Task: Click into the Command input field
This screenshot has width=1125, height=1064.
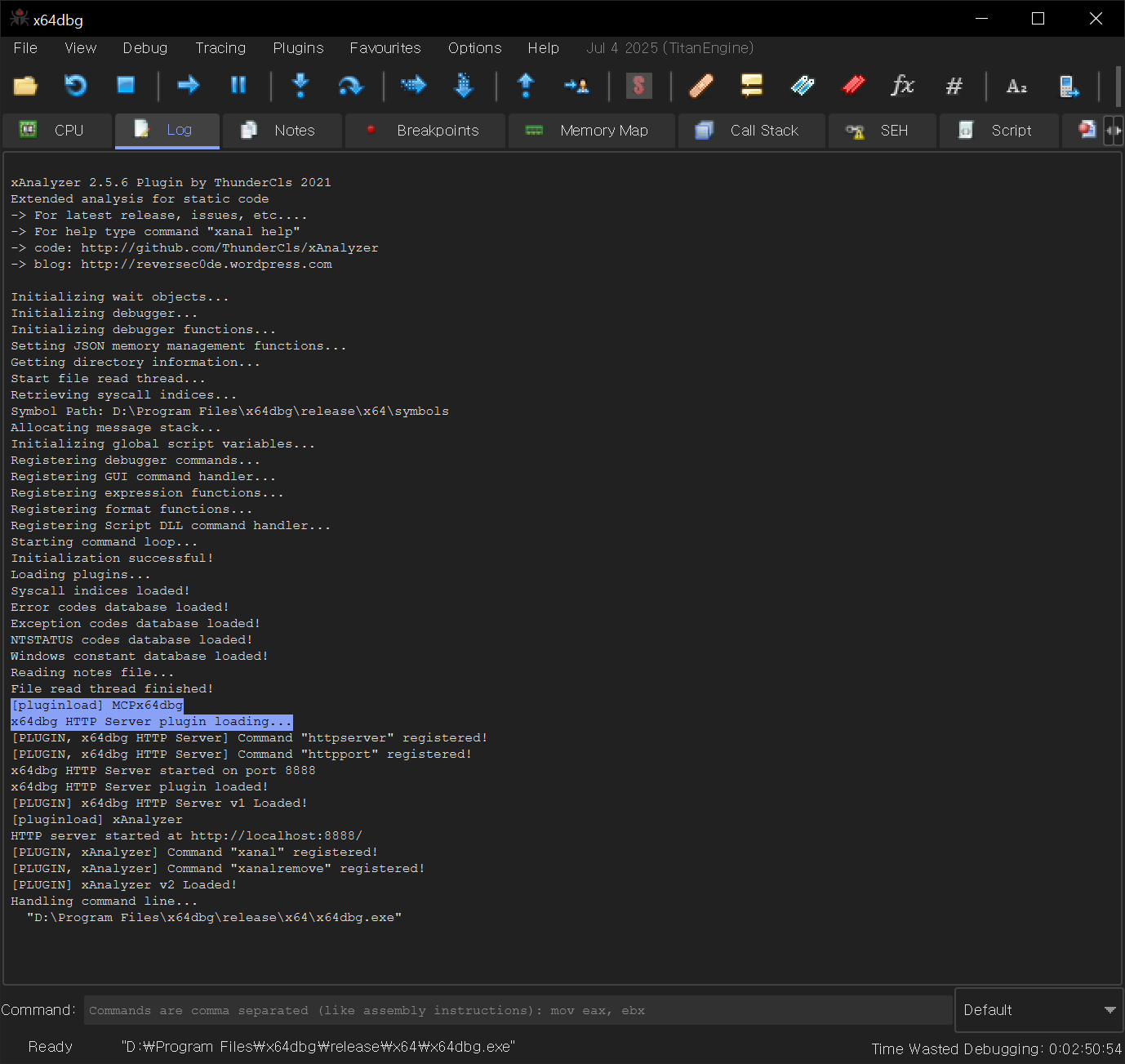Action: click(x=518, y=1010)
